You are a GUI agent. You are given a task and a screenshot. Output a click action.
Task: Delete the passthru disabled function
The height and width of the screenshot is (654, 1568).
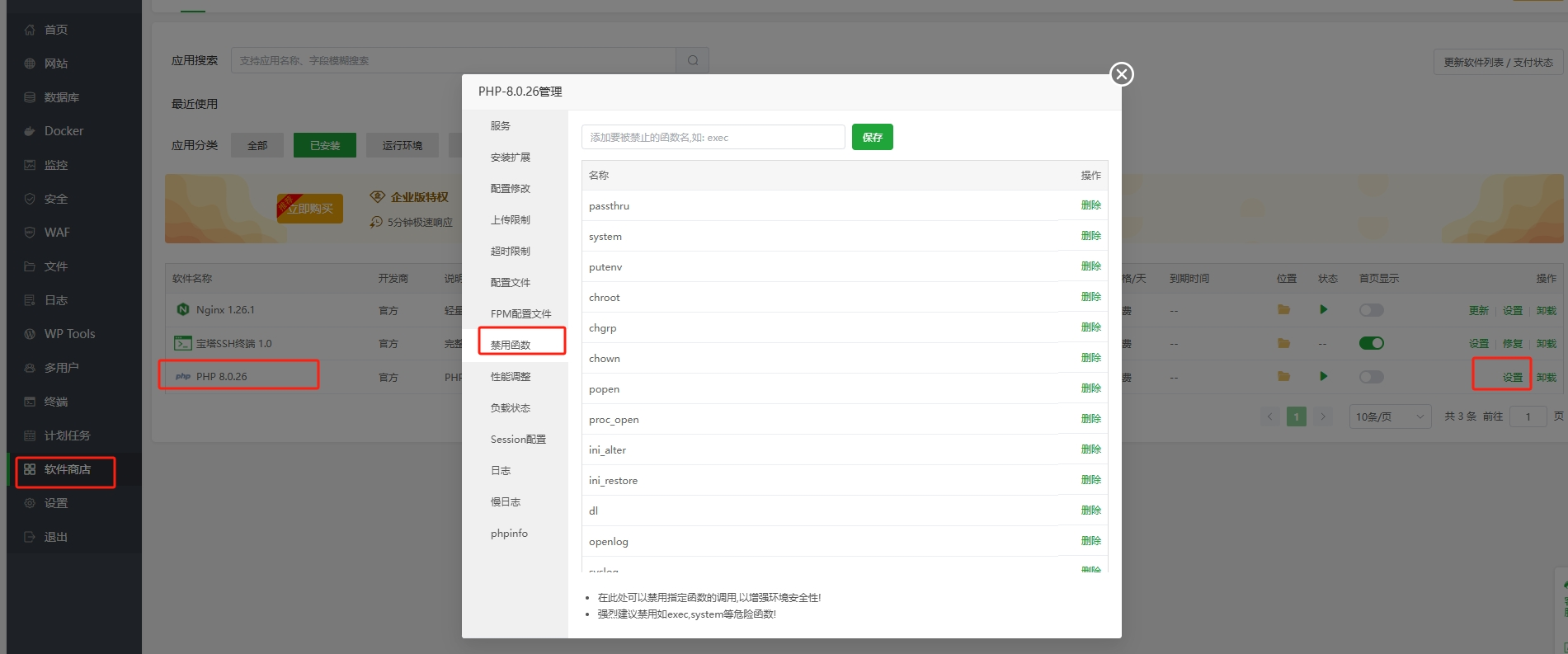click(x=1090, y=205)
